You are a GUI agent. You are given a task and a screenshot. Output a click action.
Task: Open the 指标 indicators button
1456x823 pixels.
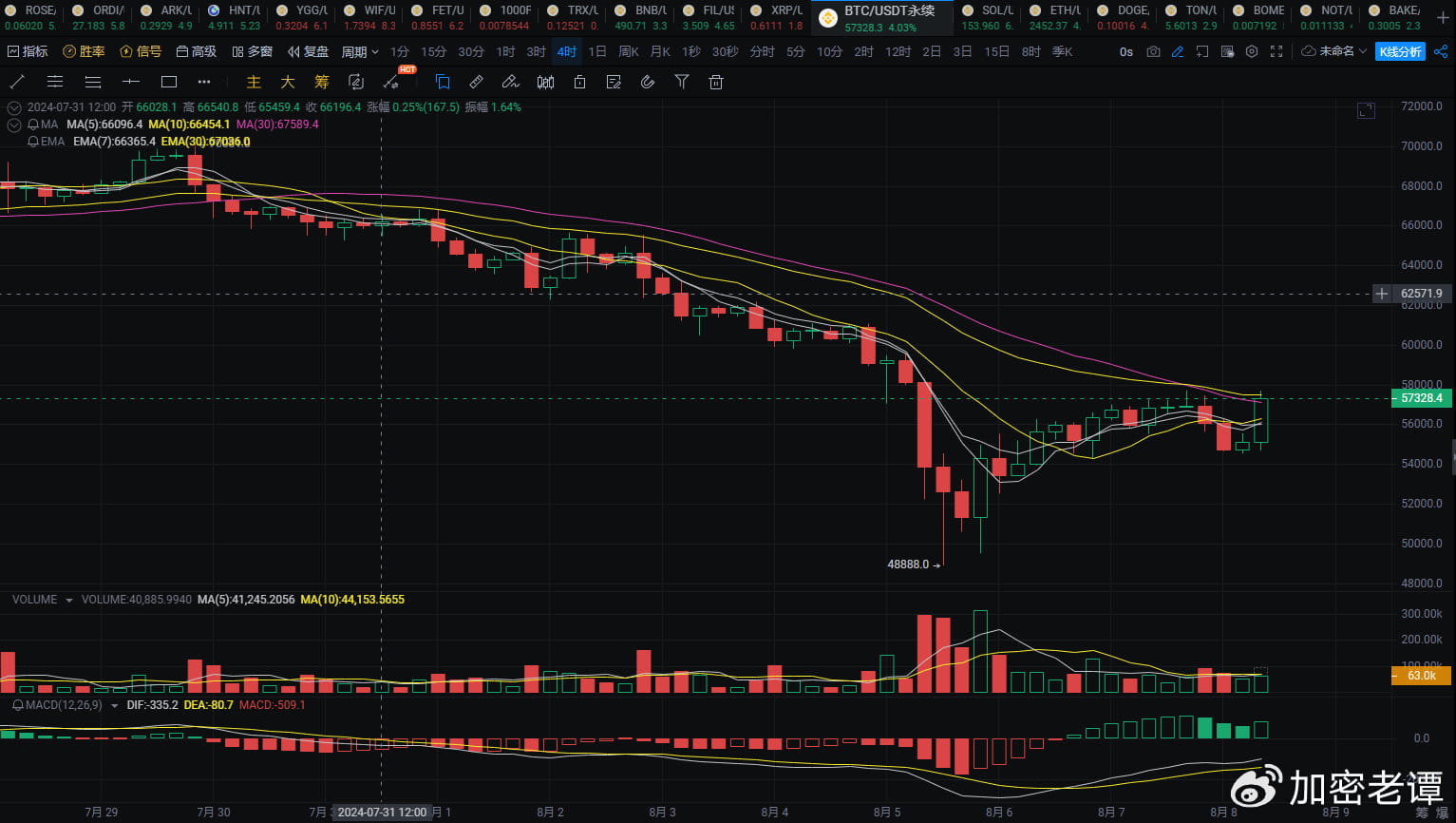point(28,51)
